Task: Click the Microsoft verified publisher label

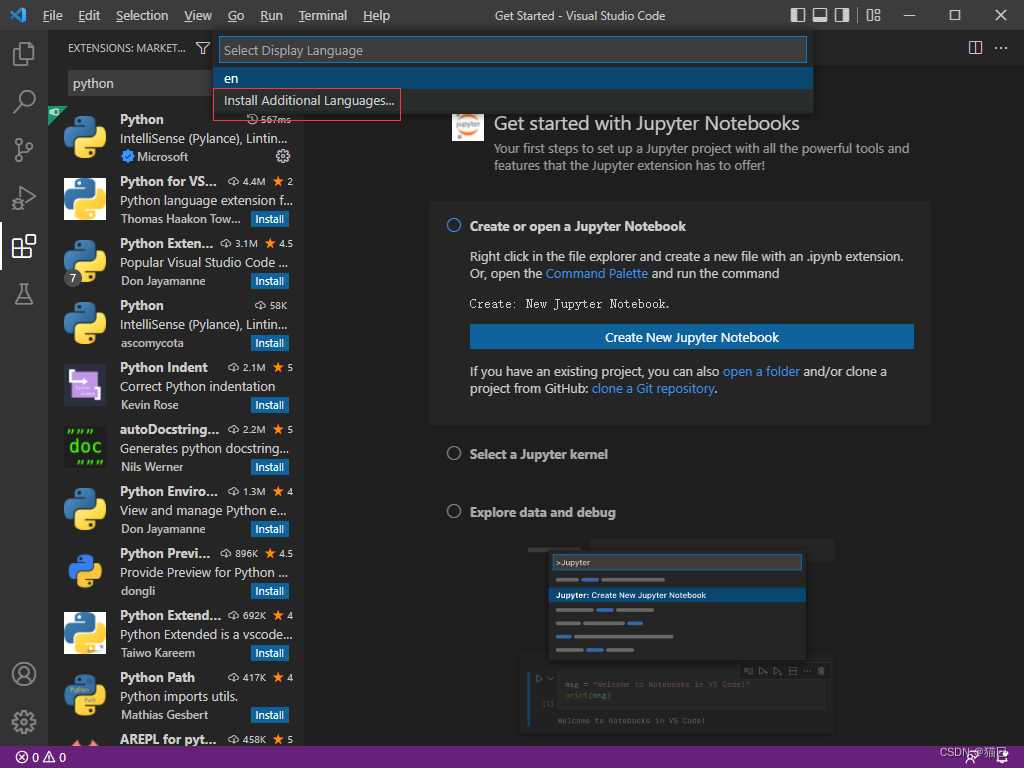Action: (x=155, y=157)
